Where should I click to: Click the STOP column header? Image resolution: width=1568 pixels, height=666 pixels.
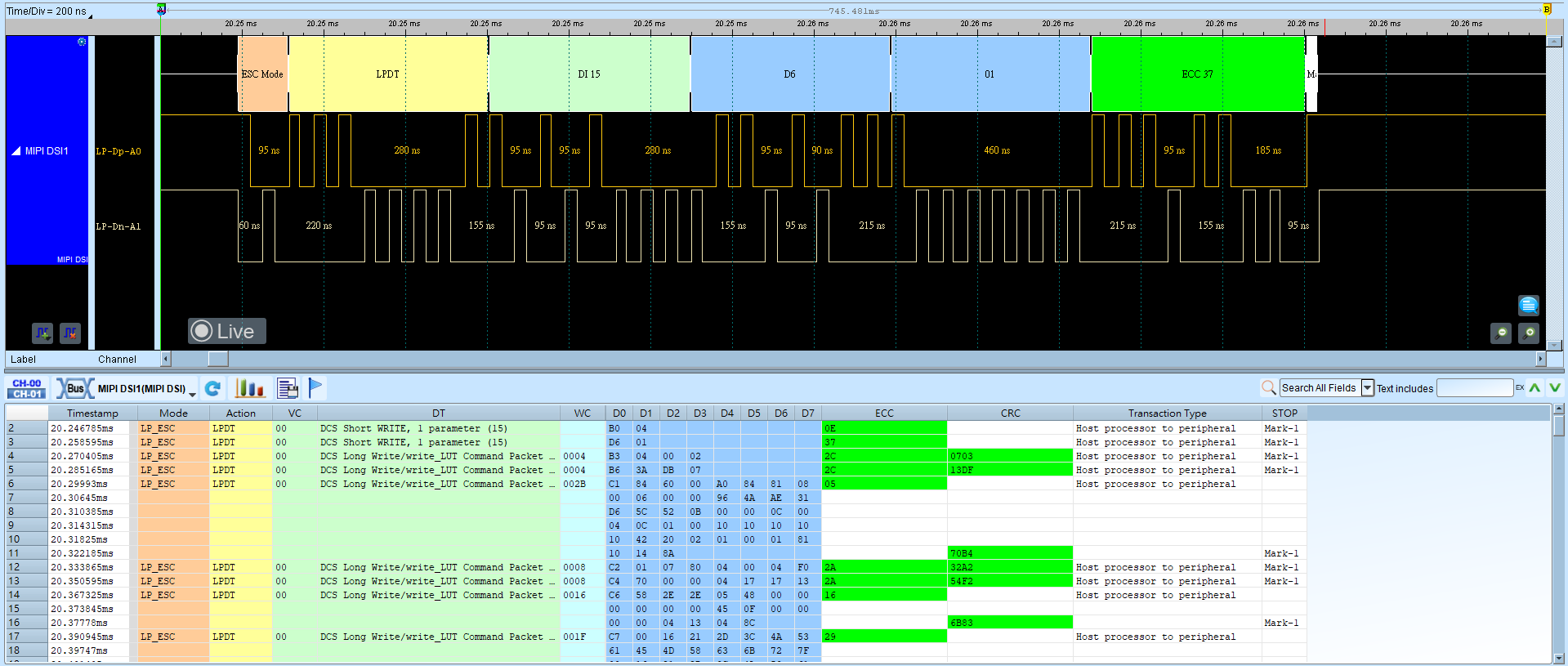(1284, 413)
